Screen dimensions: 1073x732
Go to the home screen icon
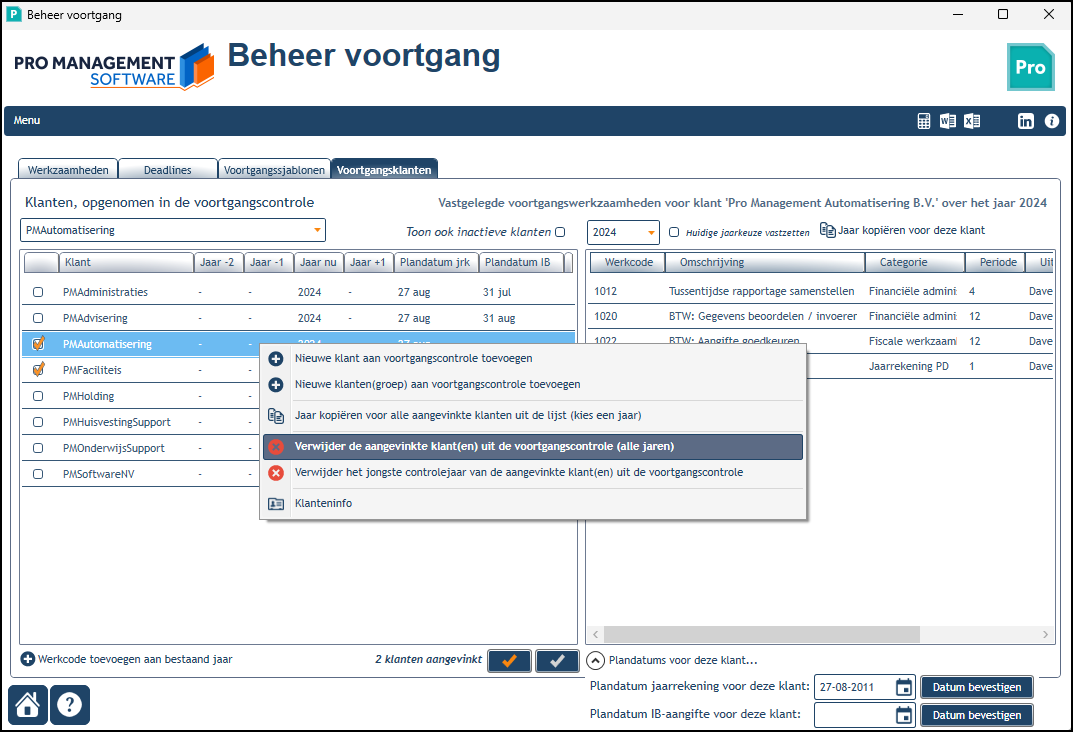tap(28, 705)
